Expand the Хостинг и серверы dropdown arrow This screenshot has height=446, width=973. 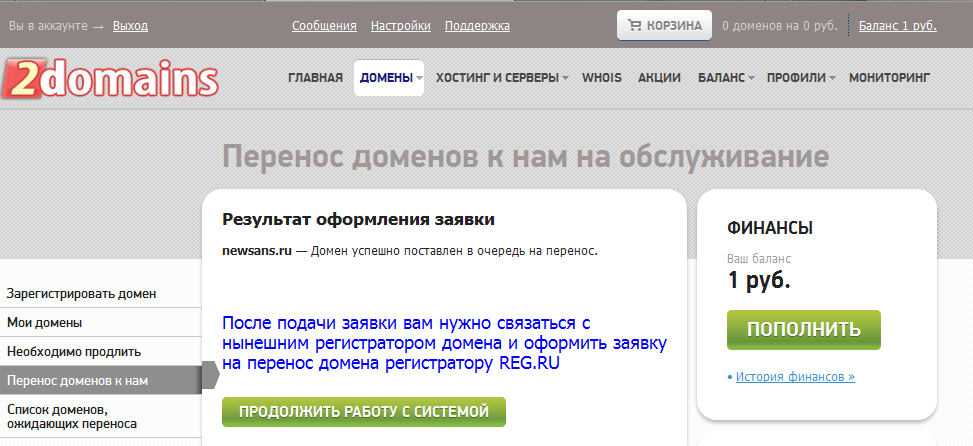click(565, 78)
